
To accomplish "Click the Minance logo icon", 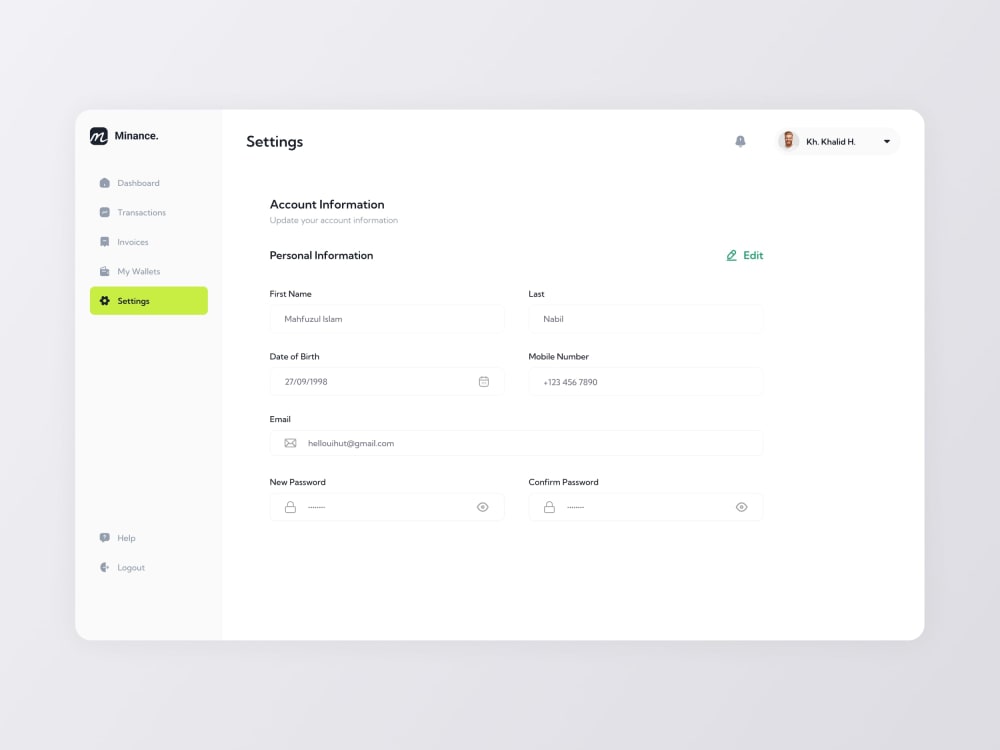I will point(99,136).
